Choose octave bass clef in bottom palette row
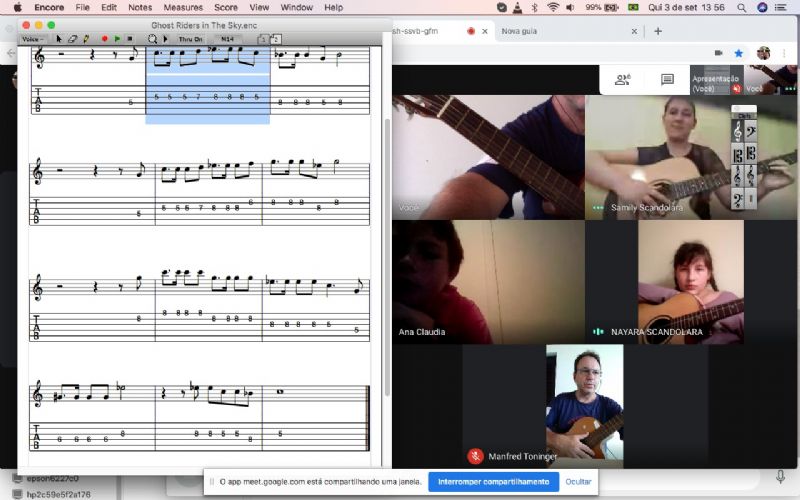The height and width of the screenshot is (500, 800). pyautogui.click(x=737, y=198)
